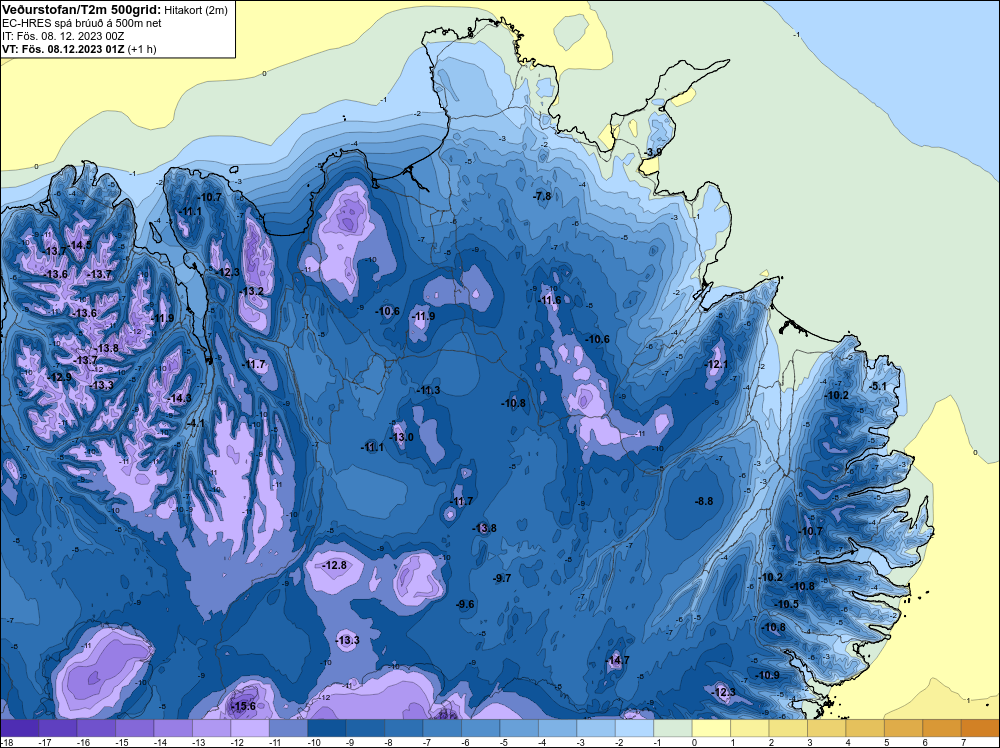Click the -15.6 temperature label
1000x748 pixels.
tap(244, 707)
